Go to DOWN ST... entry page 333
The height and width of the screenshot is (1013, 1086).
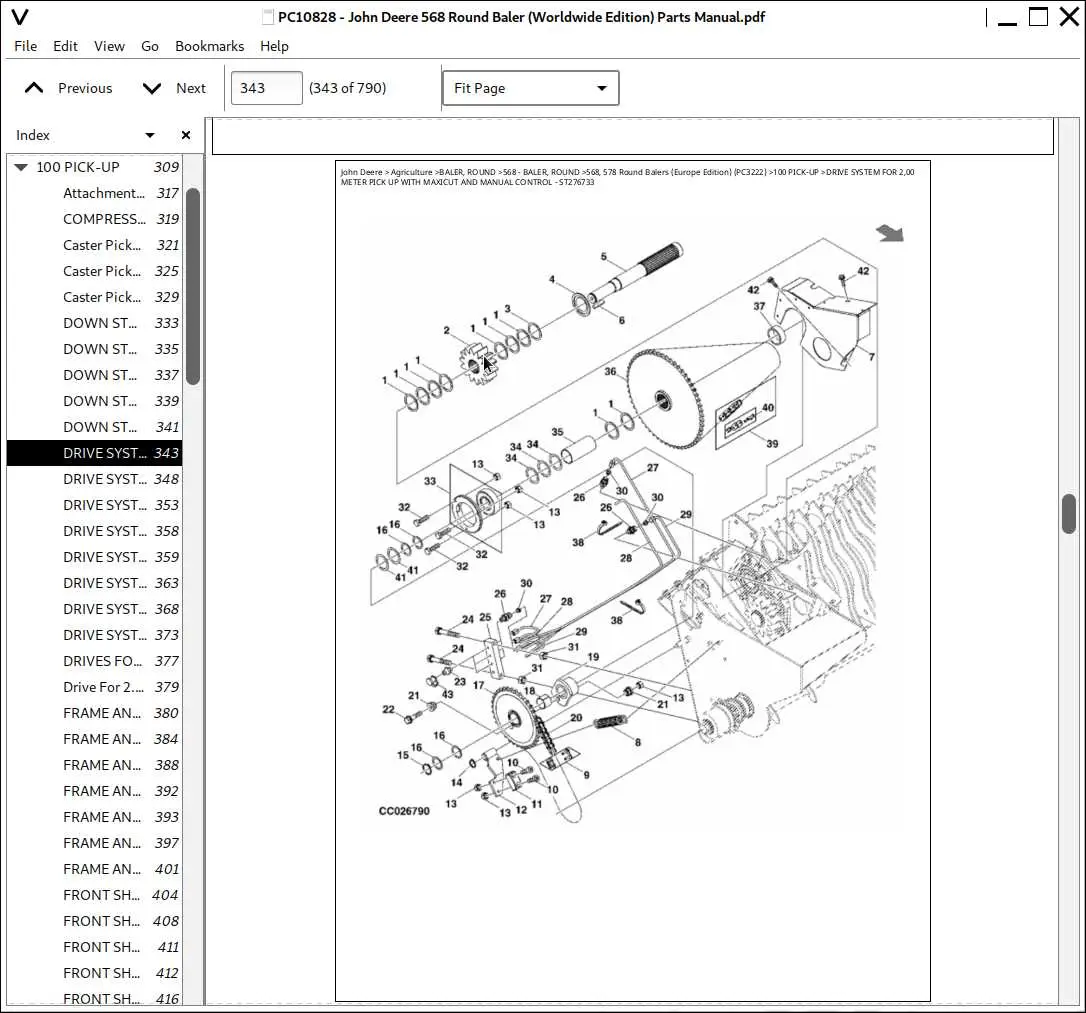(94, 323)
